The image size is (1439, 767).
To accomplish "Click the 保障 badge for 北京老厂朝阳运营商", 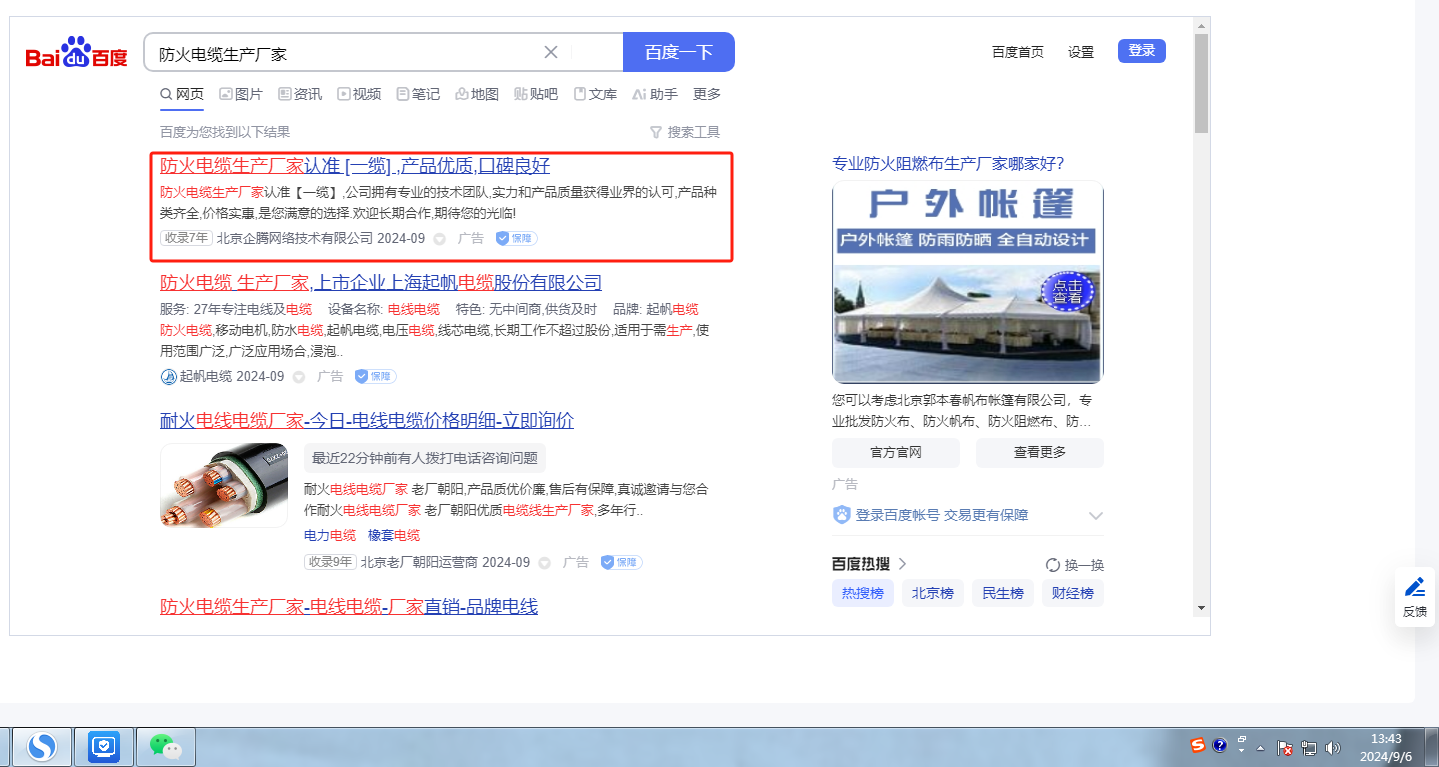I will (x=621, y=562).
